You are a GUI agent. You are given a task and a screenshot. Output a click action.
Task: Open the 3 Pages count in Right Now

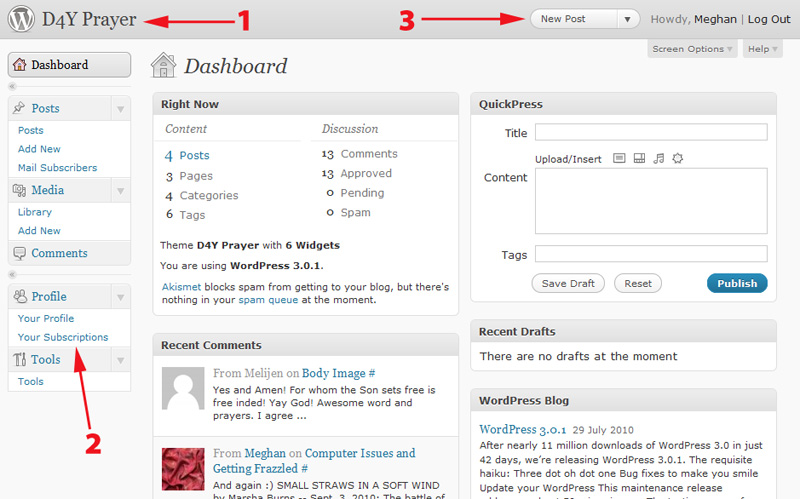click(189, 176)
